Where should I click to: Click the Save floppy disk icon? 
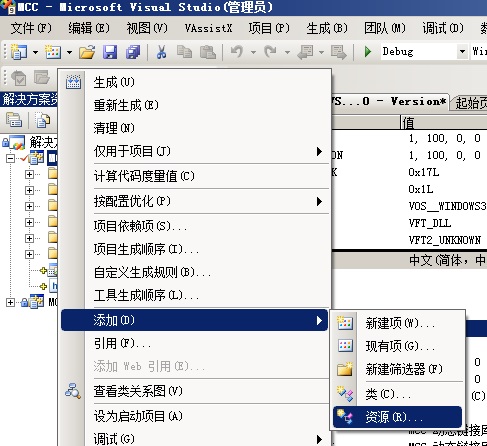pos(110,52)
